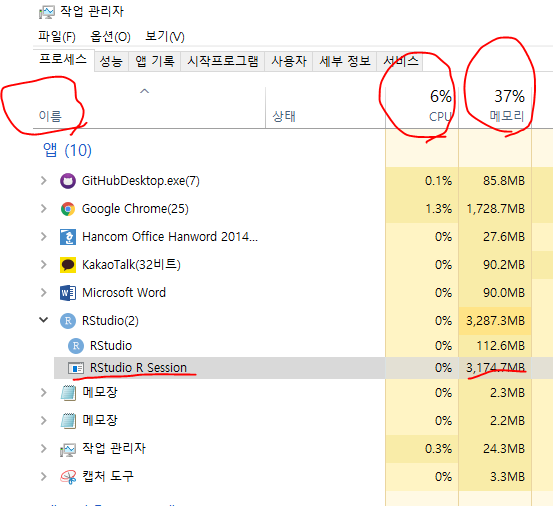Screen dimensions: 553x506
Task: Switch to the 사용자 tab
Action: pyautogui.click(x=288, y=61)
